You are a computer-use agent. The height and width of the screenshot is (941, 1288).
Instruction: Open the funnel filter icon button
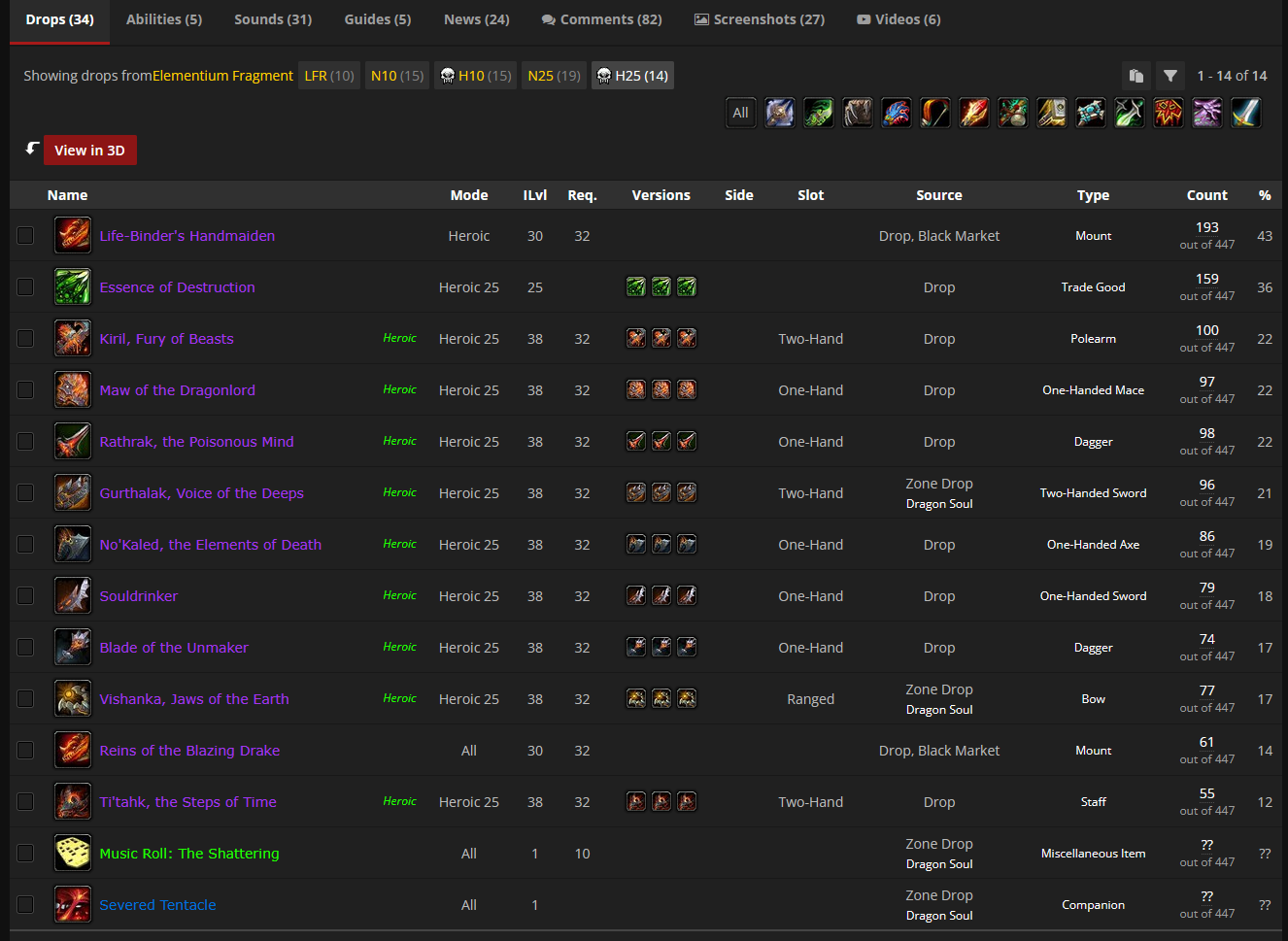click(x=1170, y=76)
